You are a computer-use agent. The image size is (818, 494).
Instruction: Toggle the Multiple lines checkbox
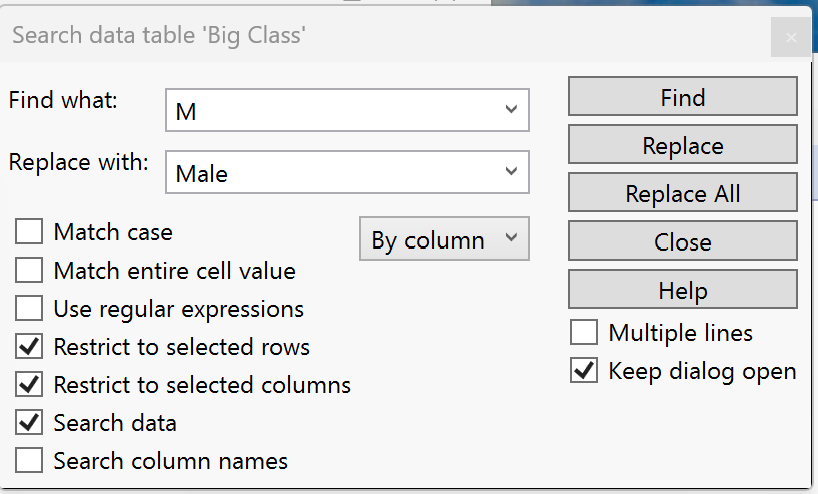[584, 333]
